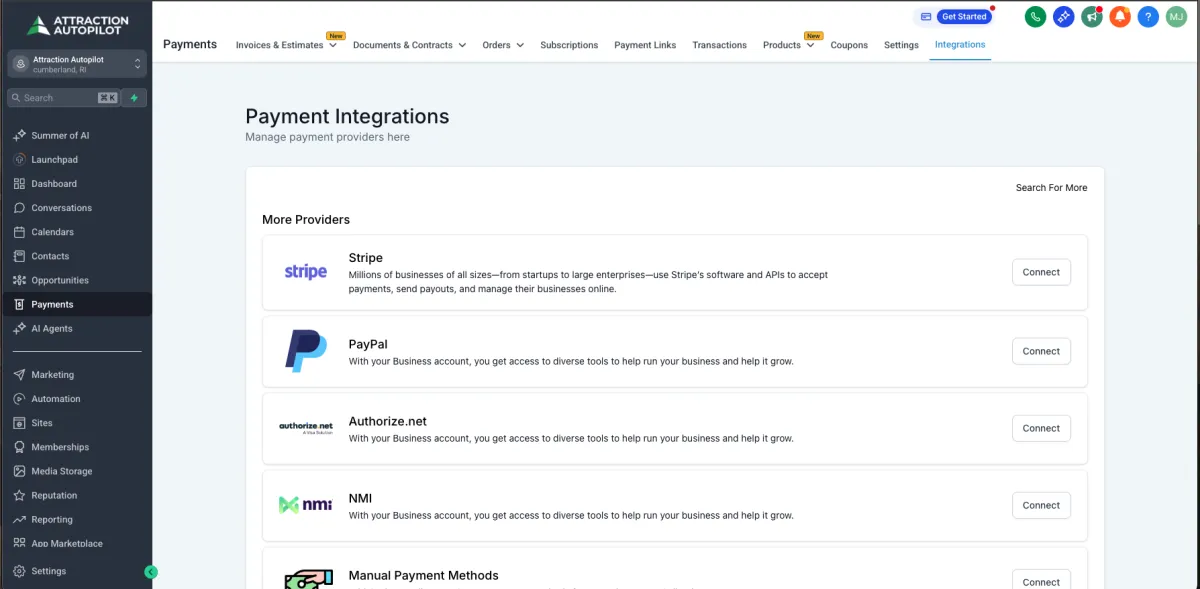Click the Get Started button
Image resolution: width=1200 pixels, height=589 pixels.
[965, 17]
